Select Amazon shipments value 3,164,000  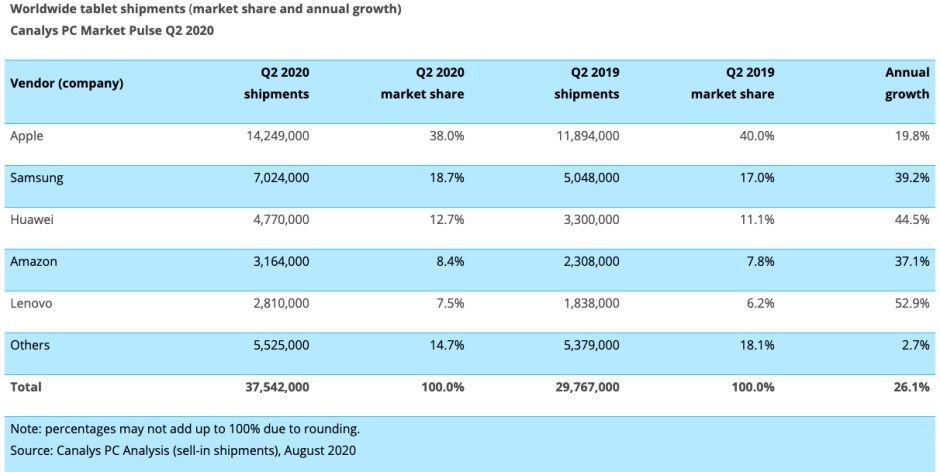pos(281,261)
